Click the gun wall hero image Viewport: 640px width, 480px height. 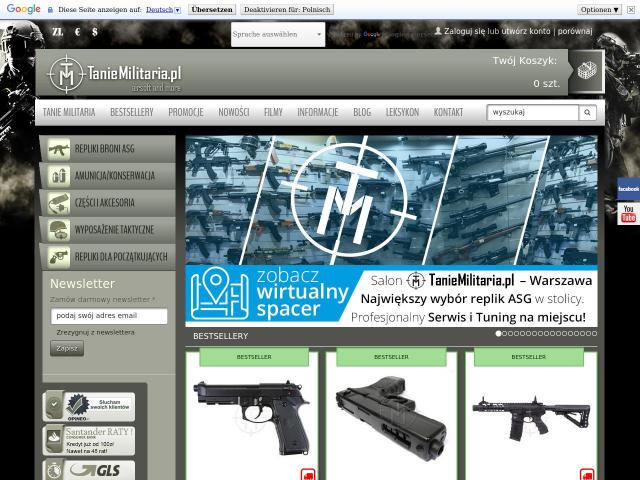[x=391, y=200]
